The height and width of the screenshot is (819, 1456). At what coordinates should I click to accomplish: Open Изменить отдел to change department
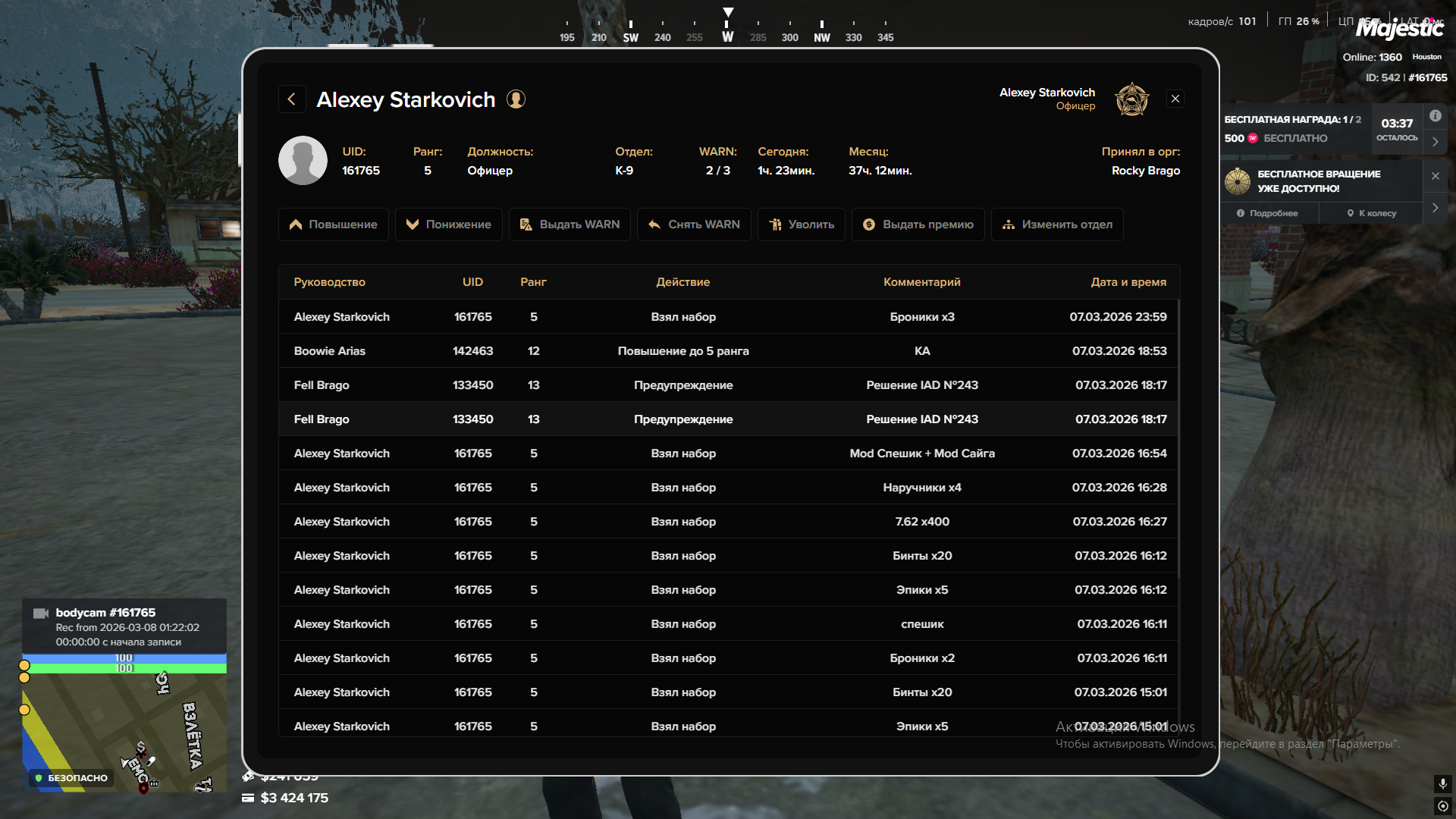pyautogui.click(x=1056, y=224)
